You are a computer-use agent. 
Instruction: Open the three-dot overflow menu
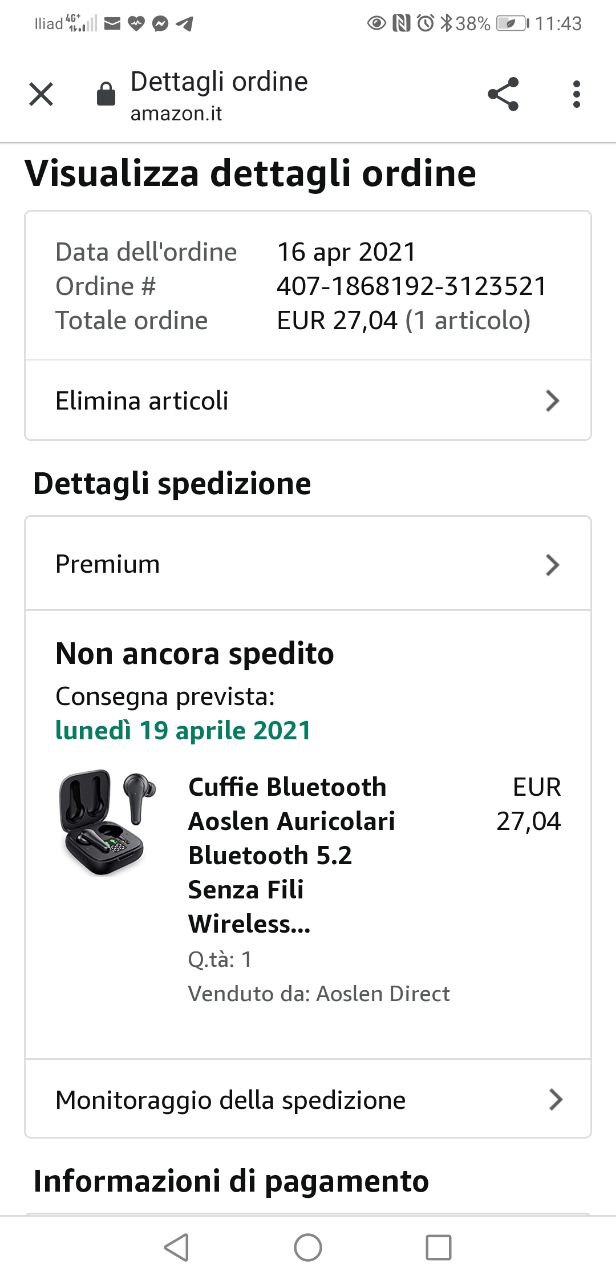point(576,95)
